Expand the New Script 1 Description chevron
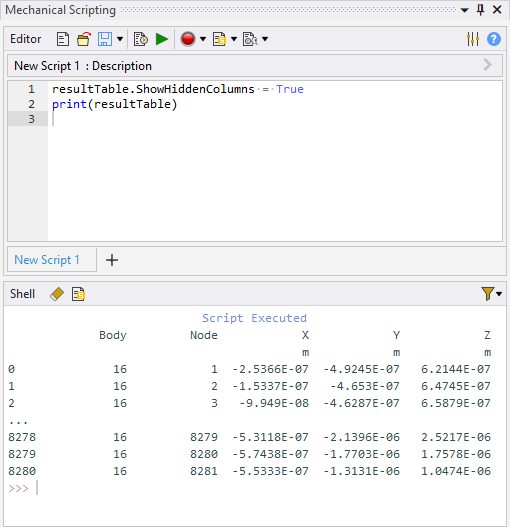 click(x=487, y=65)
